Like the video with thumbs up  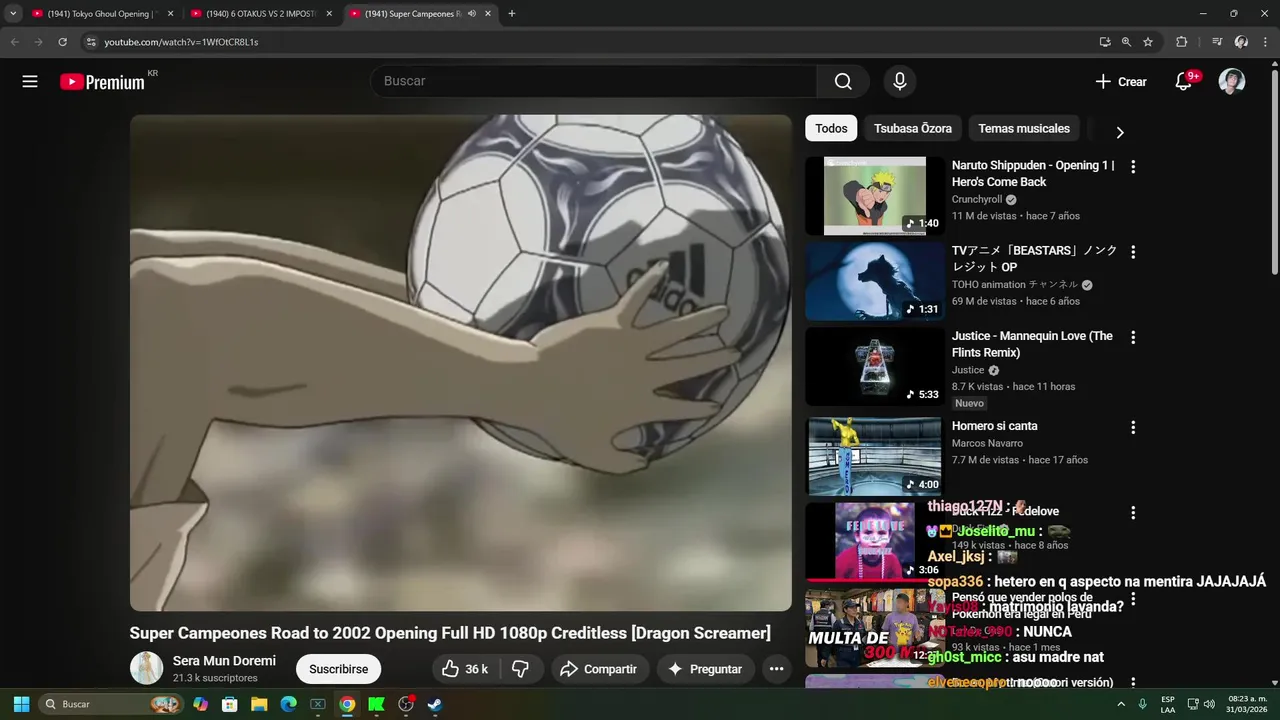[x=466, y=669]
